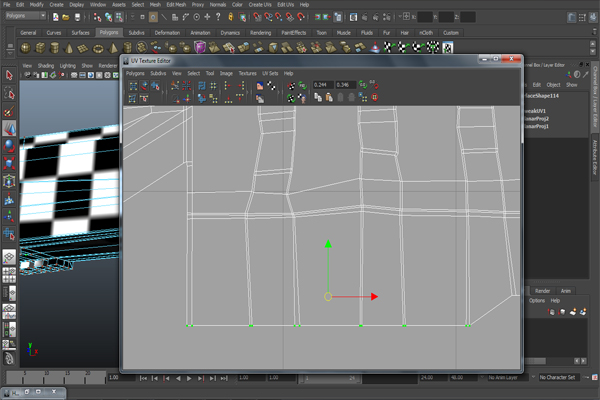The height and width of the screenshot is (400, 600).
Task: Toggle snap to curves magnet icon
Action: click(268, 17)
